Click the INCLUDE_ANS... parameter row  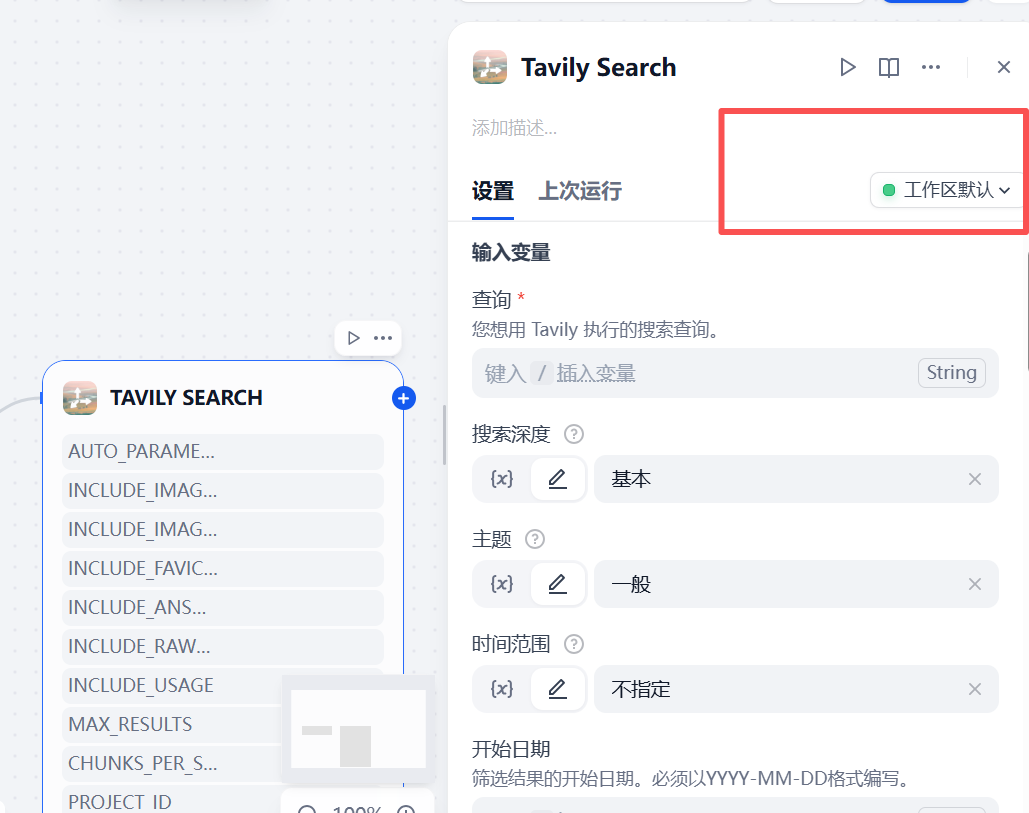point(222,608)
